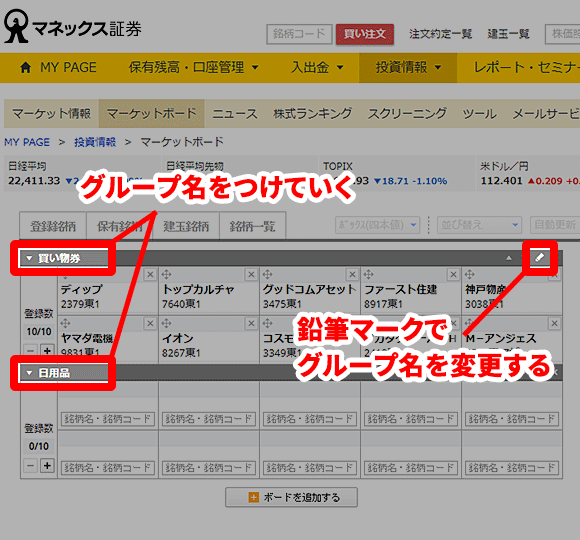Viewport: 580px width, 540px height.
Task: Open 並び替え sort dropdown
Action: click(479, 225)
